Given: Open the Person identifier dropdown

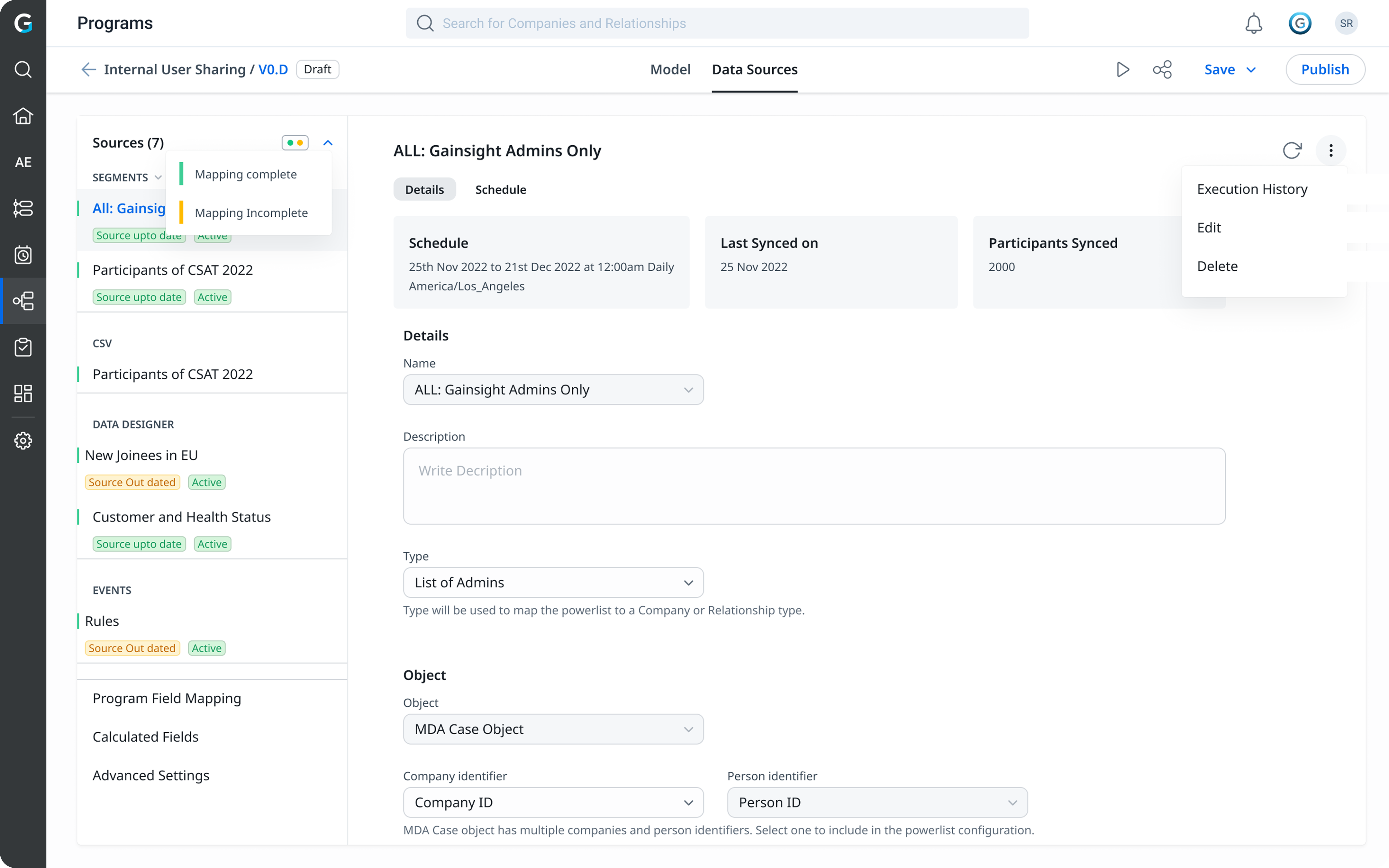Looking at the screenshot, I should pos(877,802).
